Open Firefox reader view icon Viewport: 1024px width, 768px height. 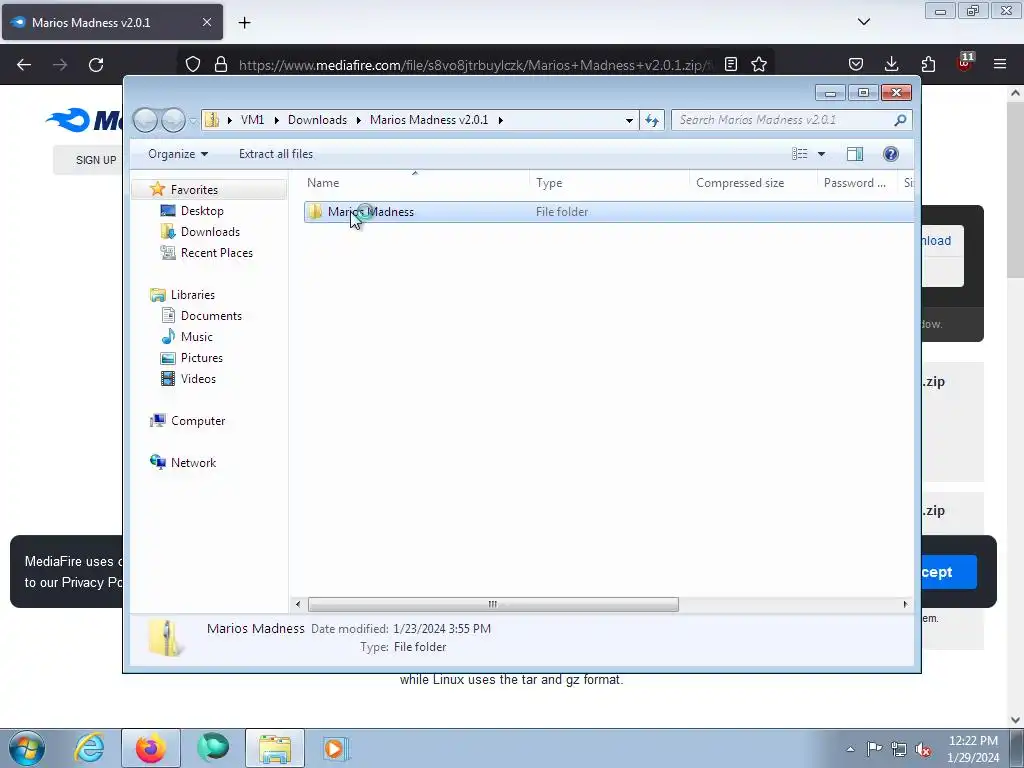pyautogui.click(x=731, y=65)
